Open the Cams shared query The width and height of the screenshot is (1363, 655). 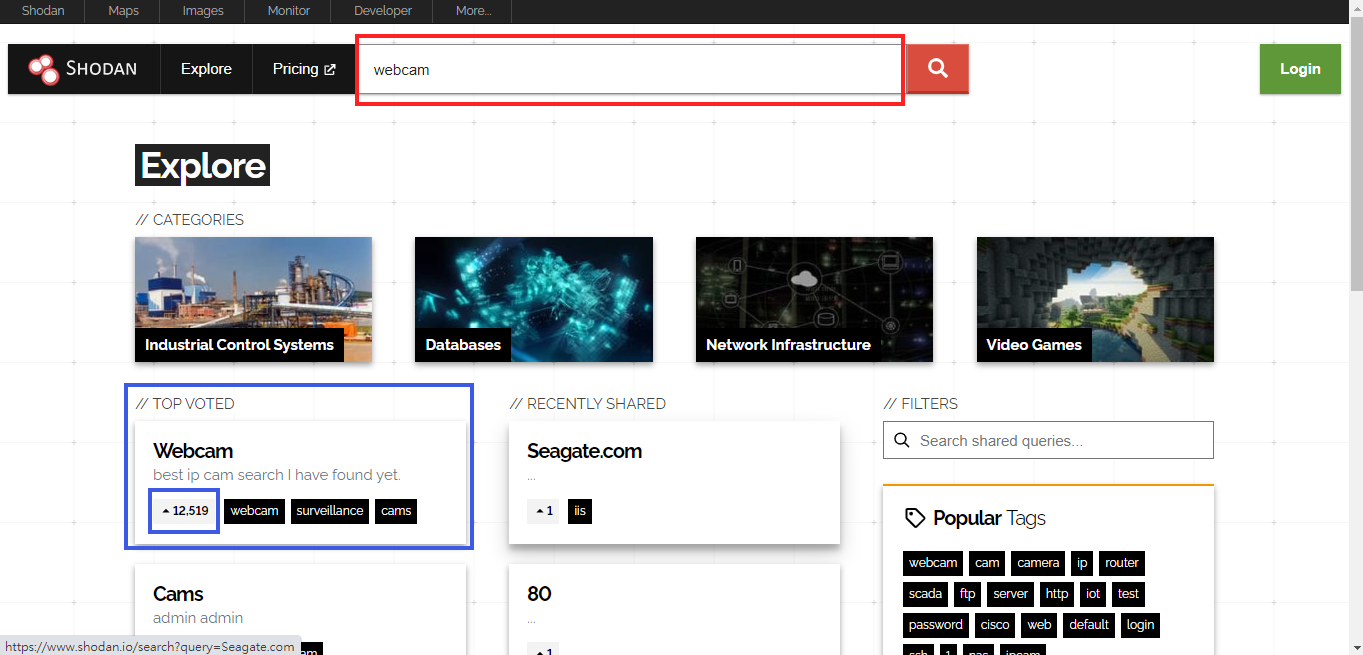[178, 594]
